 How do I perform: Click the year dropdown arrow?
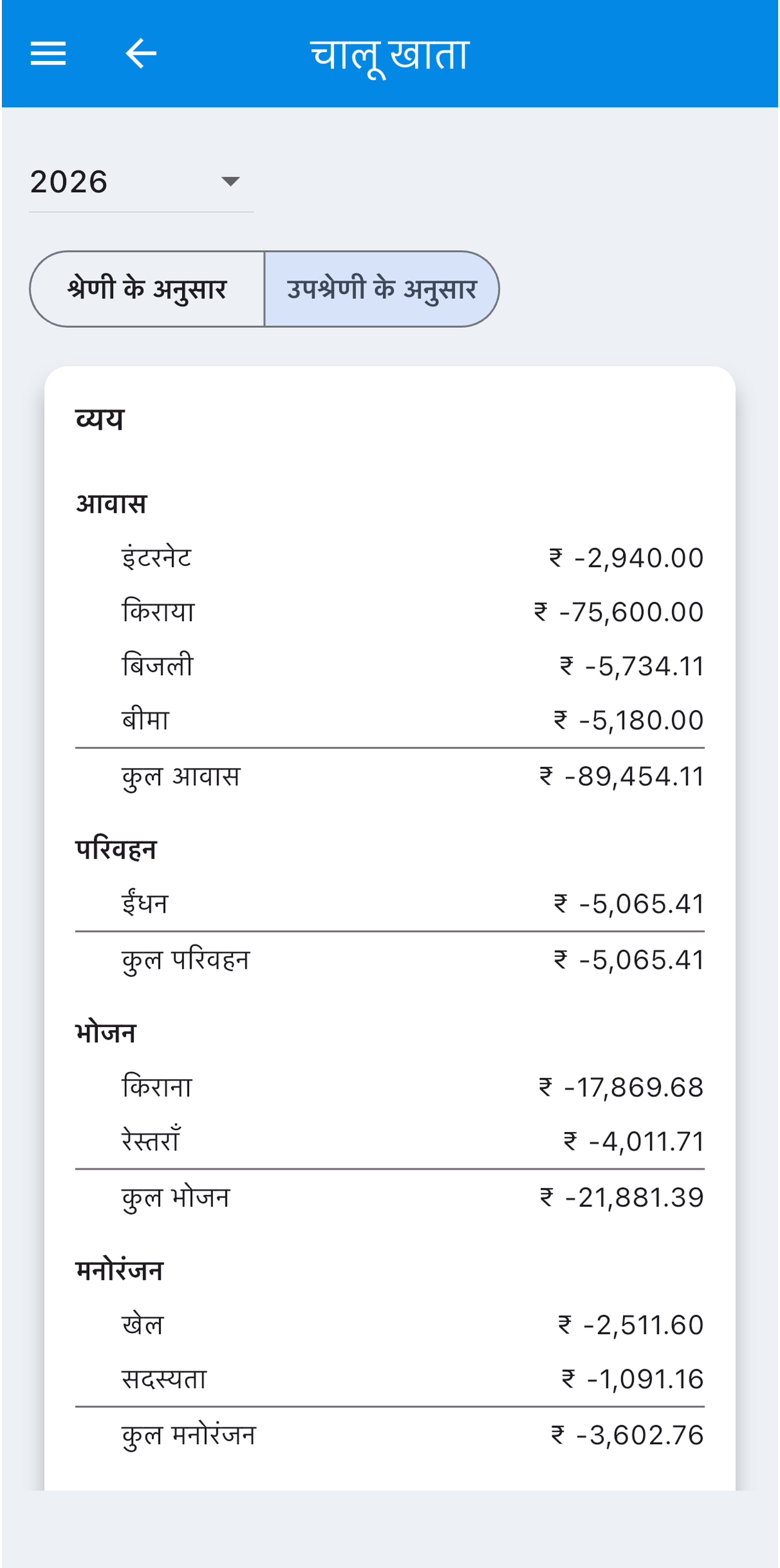[230, 182]
